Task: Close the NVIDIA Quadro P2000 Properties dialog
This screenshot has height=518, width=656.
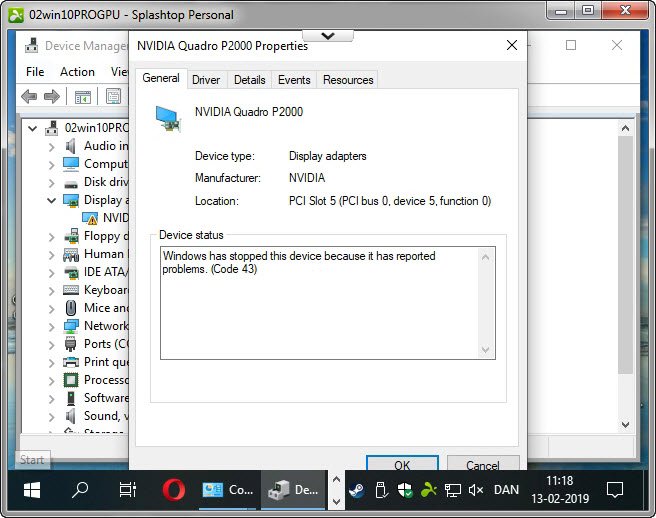Action: 512,45
